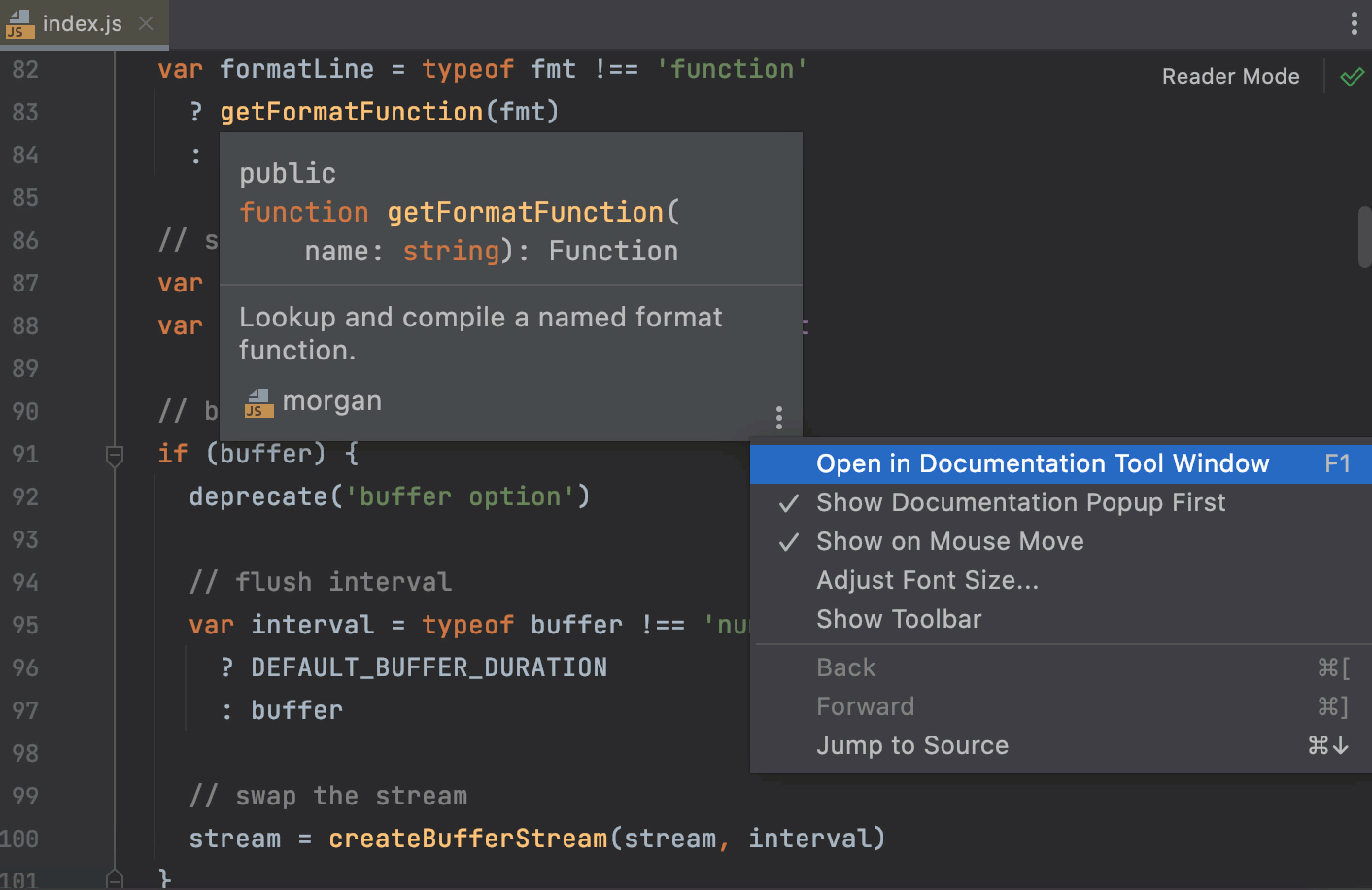
Task: Click 'Lookup and compile' description text
Action: [x=481, y=333]
